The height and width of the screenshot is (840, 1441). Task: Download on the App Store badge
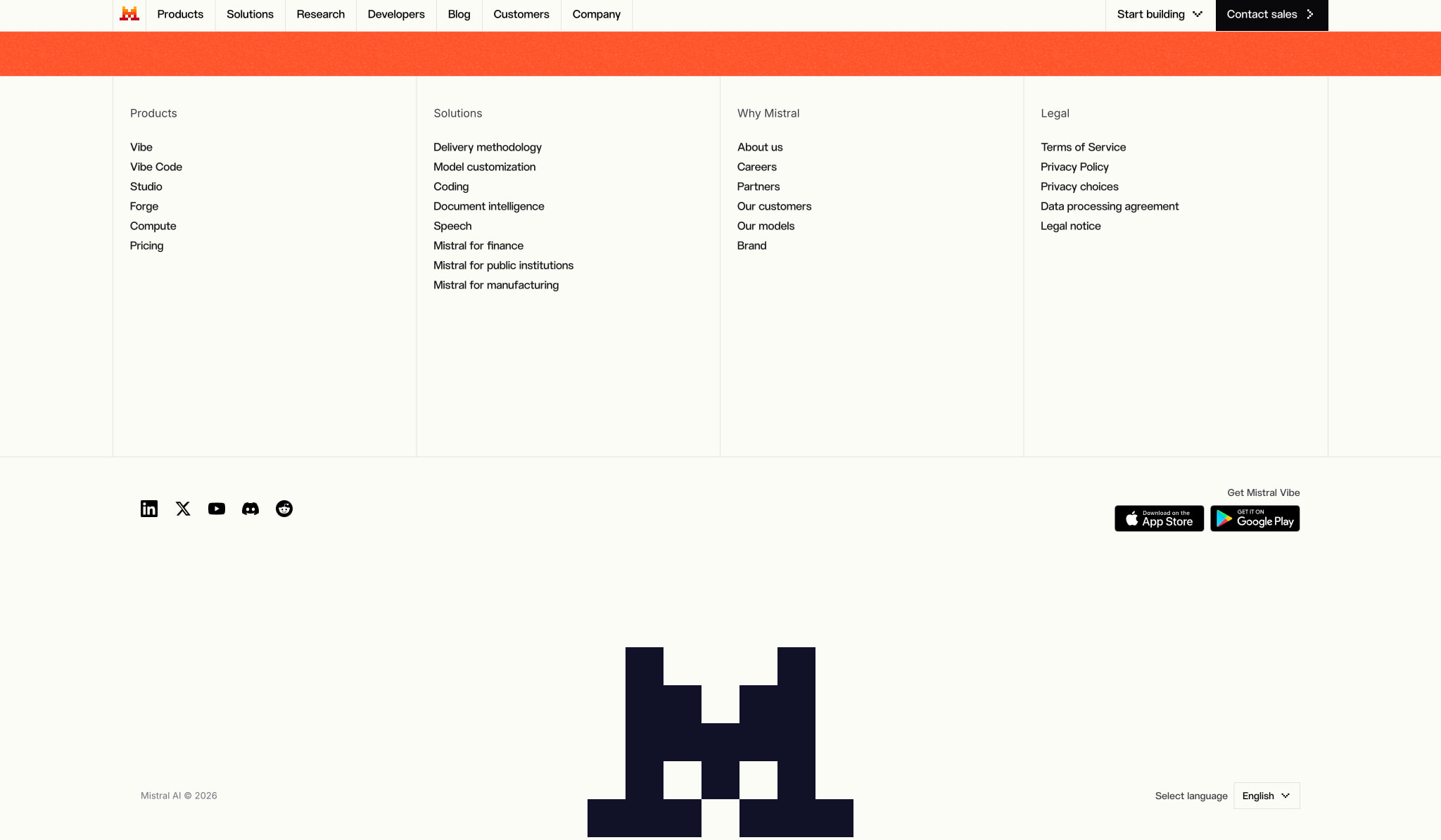point(1159,518)
